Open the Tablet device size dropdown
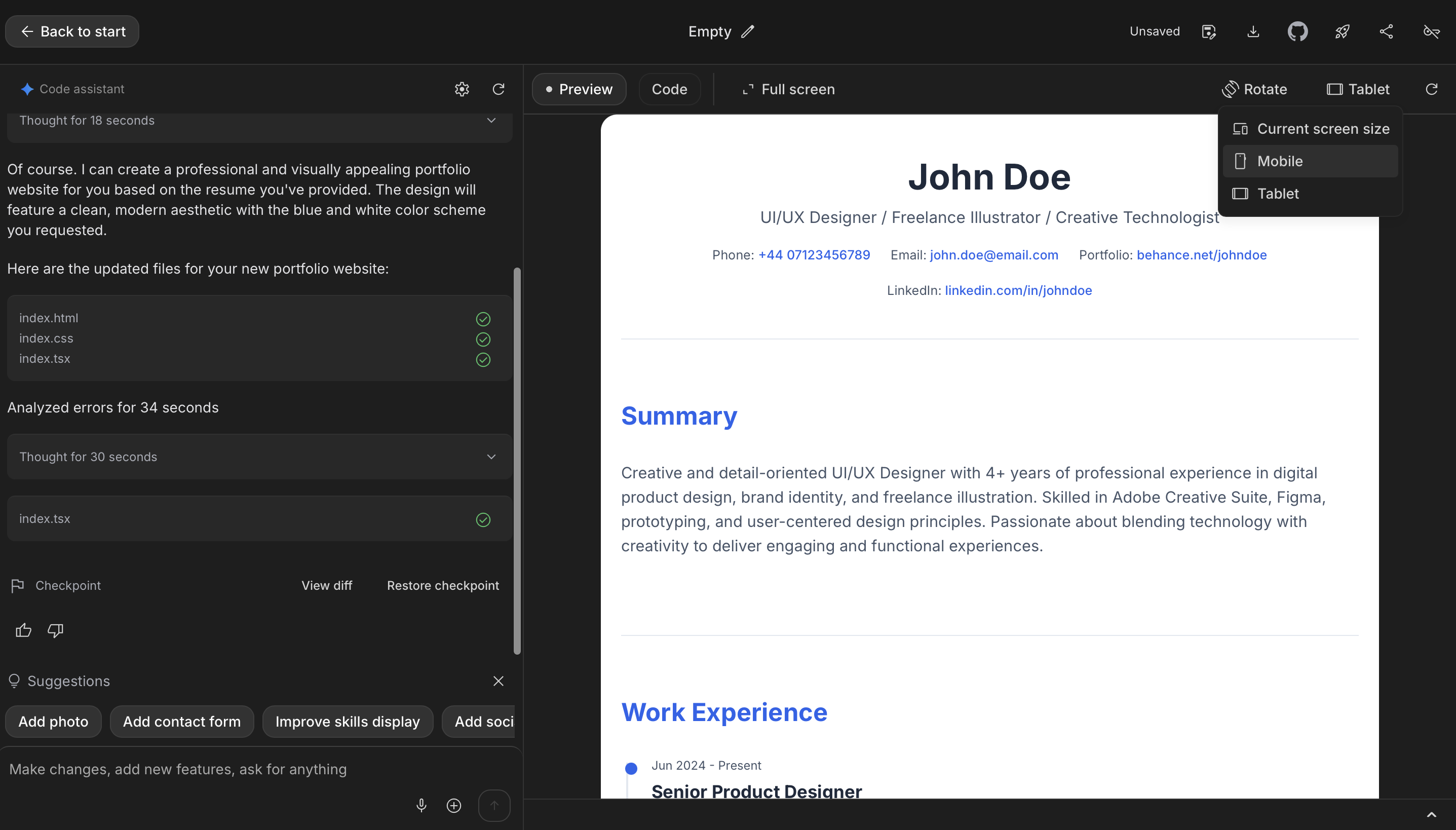Screen dimensions: 1456x830 pyautogui.click(x=1358, y=89)
